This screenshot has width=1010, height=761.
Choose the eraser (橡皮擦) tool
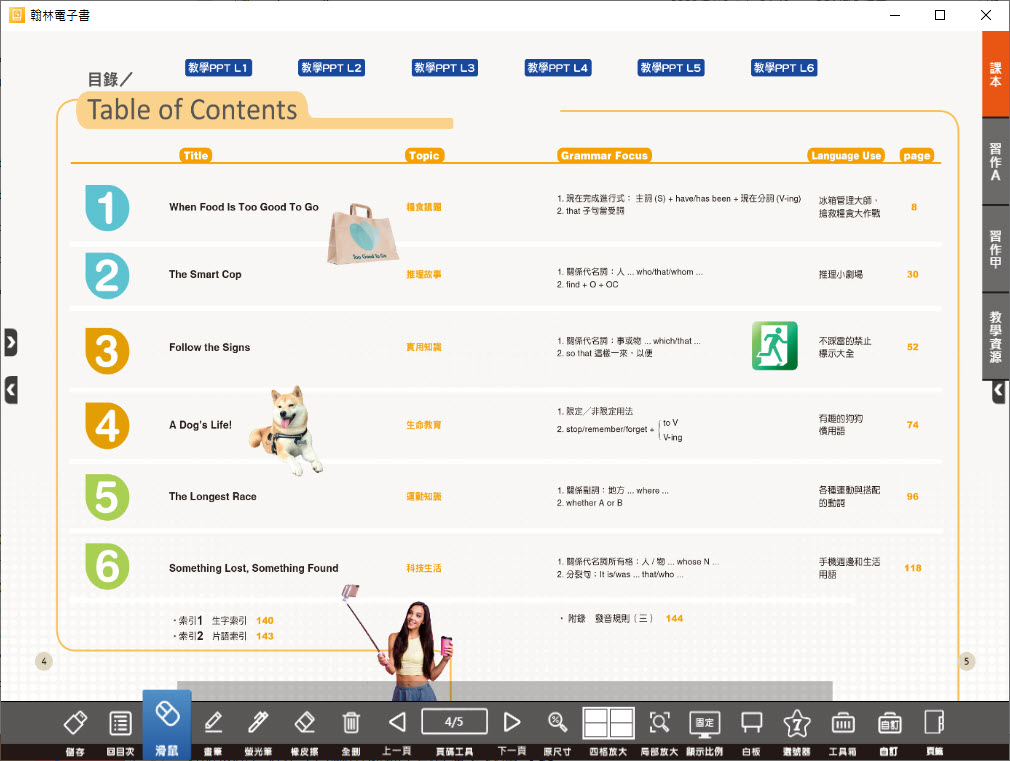pos(304,723)
